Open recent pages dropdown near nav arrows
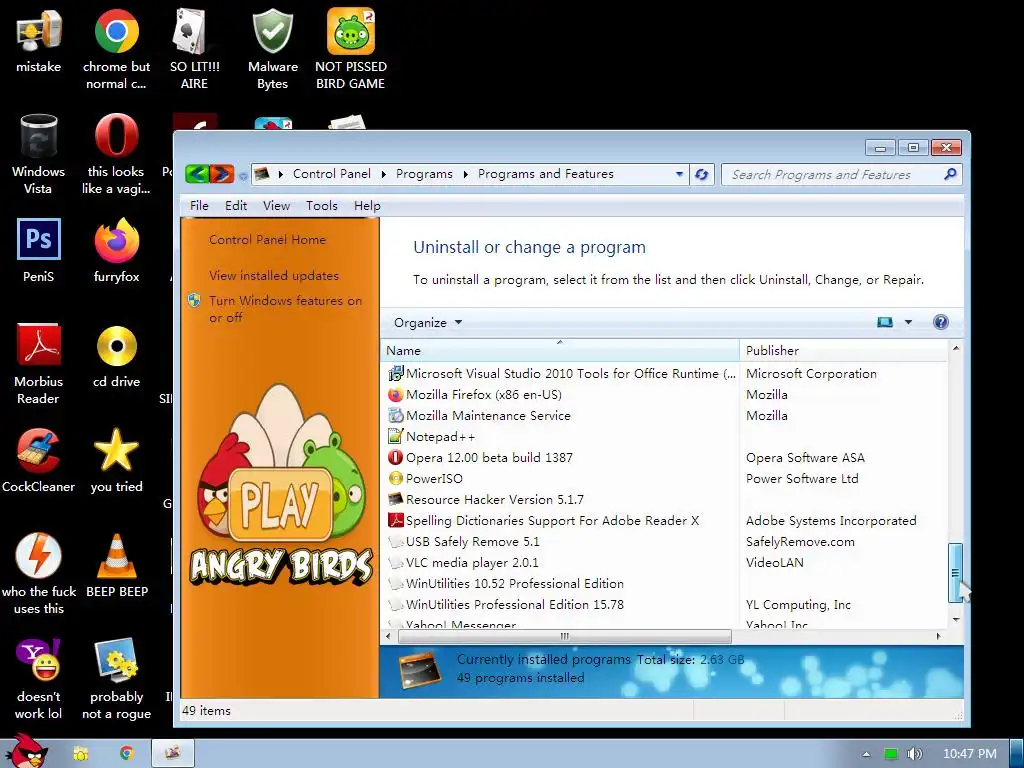 click(243, 176)
